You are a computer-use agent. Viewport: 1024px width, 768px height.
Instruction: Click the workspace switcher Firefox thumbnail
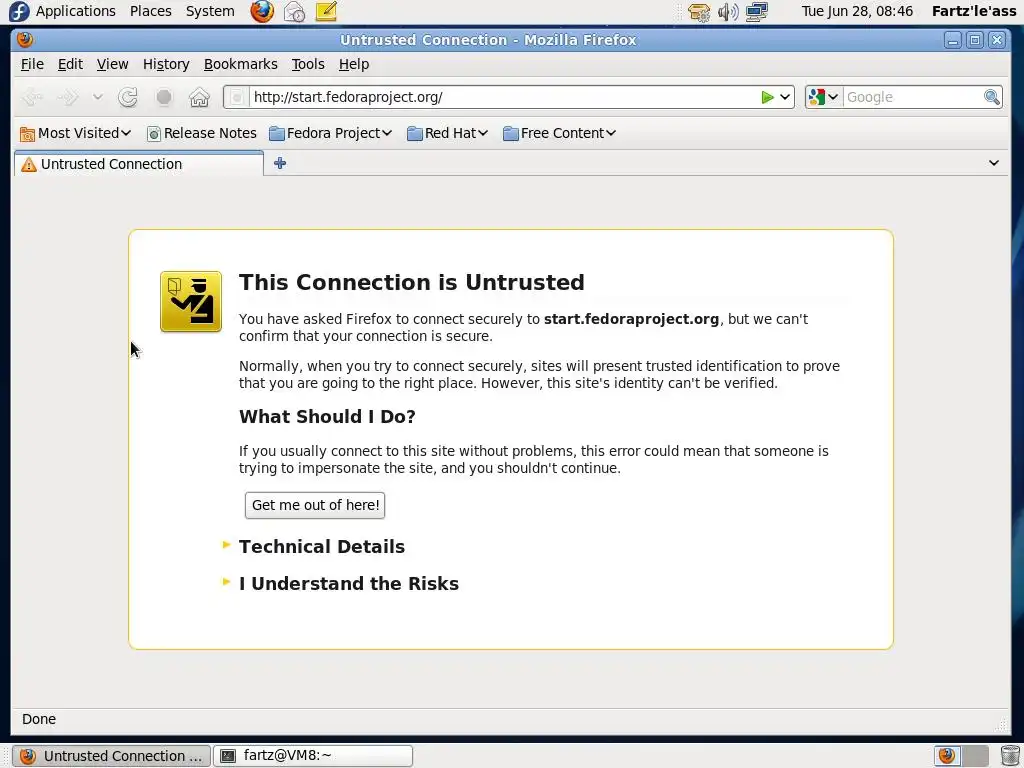(x=947, y=756)
